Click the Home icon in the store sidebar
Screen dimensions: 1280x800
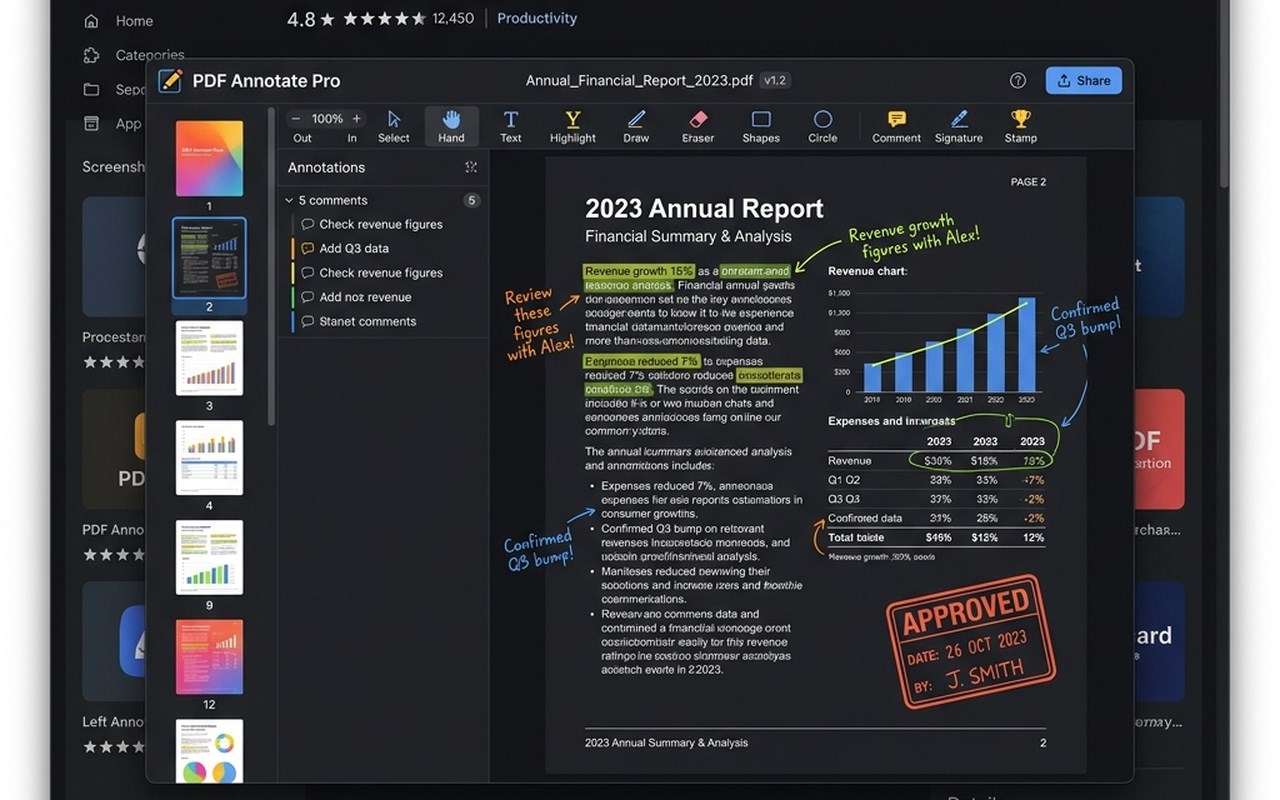coord(92,20)
